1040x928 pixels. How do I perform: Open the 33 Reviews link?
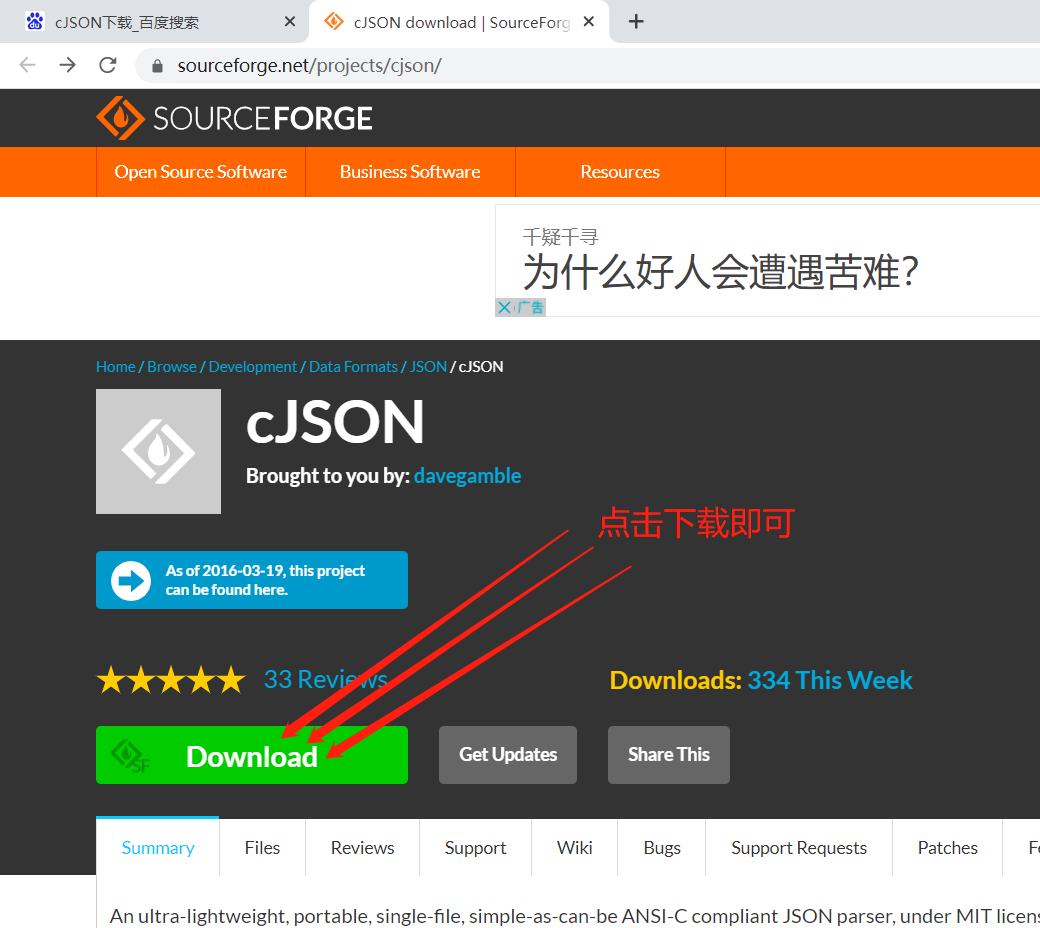326,679
